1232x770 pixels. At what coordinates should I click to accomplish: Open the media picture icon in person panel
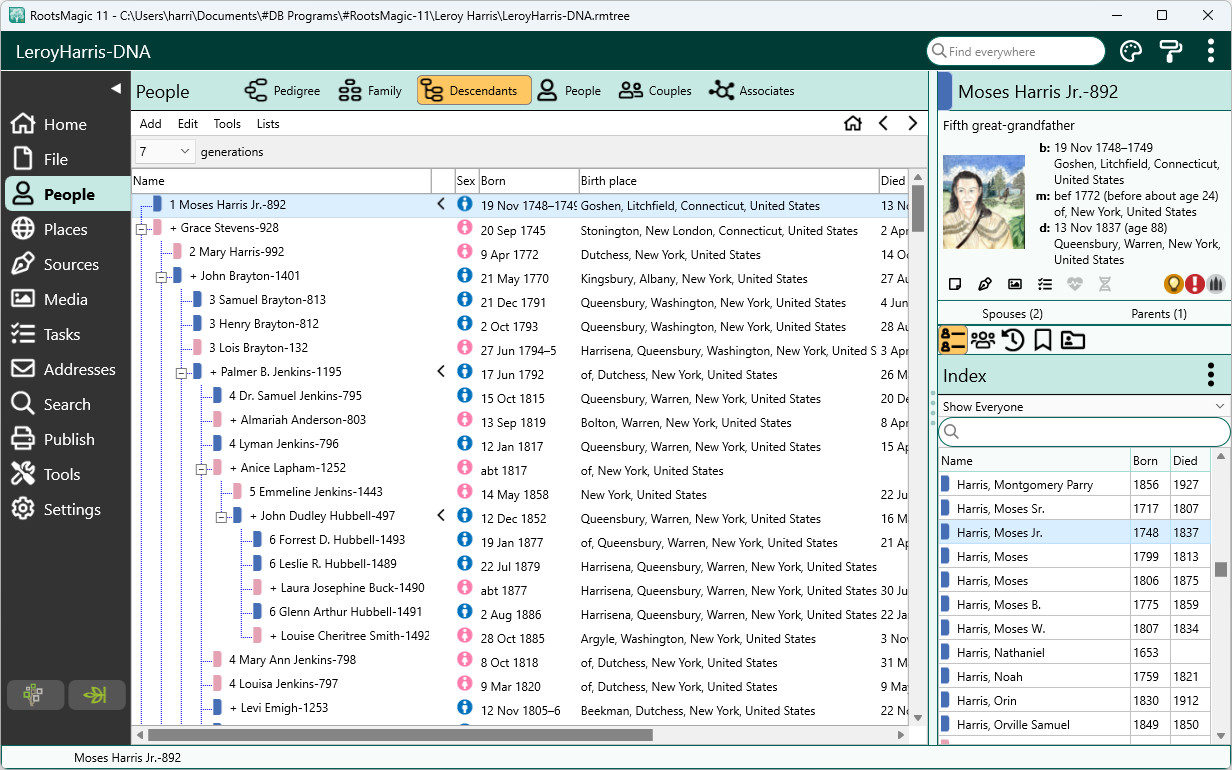[1015, 284]
